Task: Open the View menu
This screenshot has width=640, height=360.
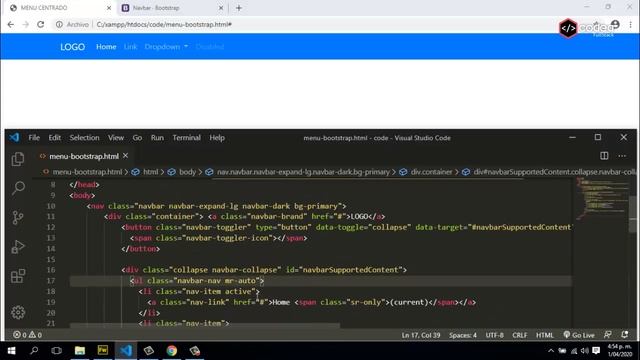Action: click(116, 138)
